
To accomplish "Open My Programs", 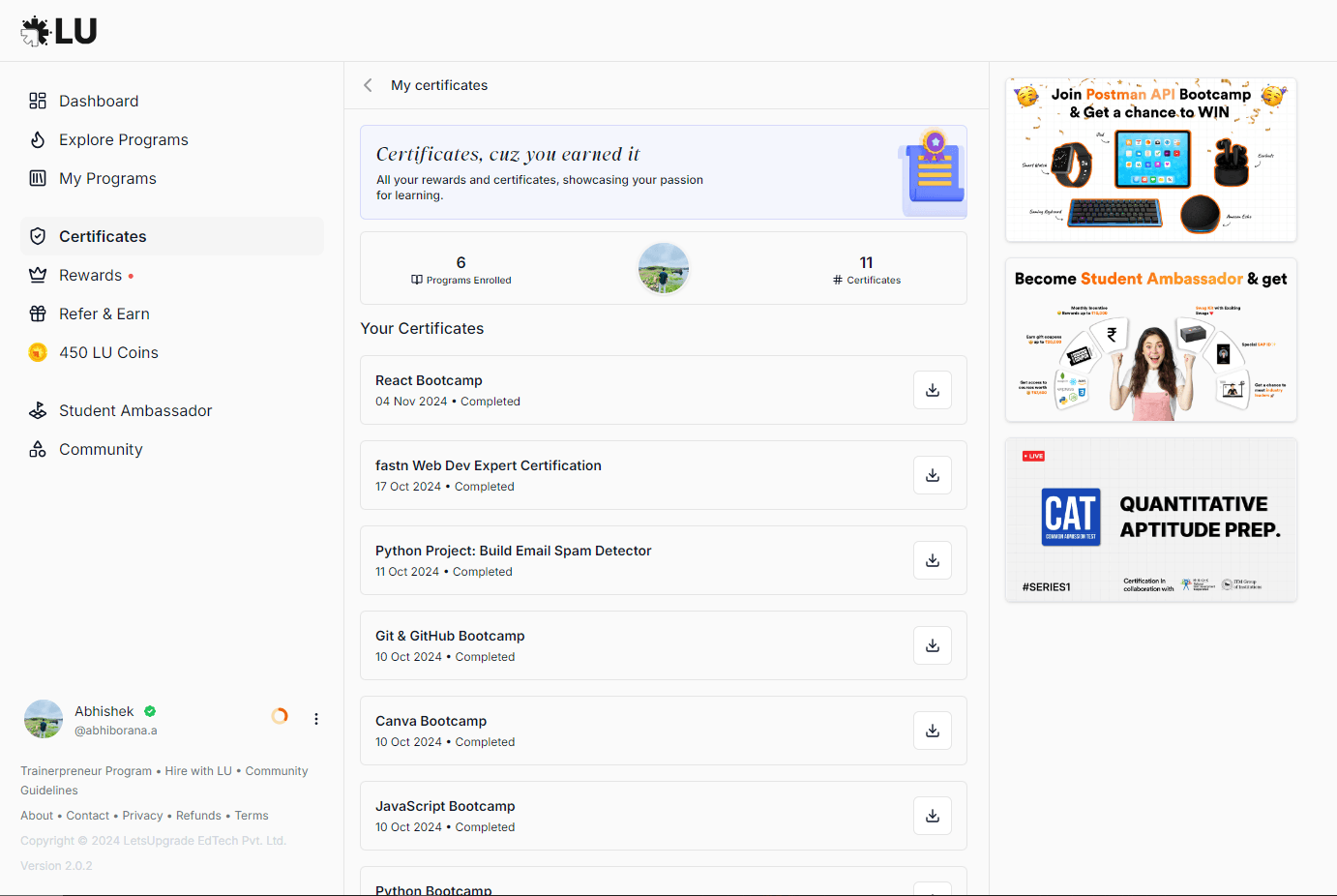I will point(108,178).
